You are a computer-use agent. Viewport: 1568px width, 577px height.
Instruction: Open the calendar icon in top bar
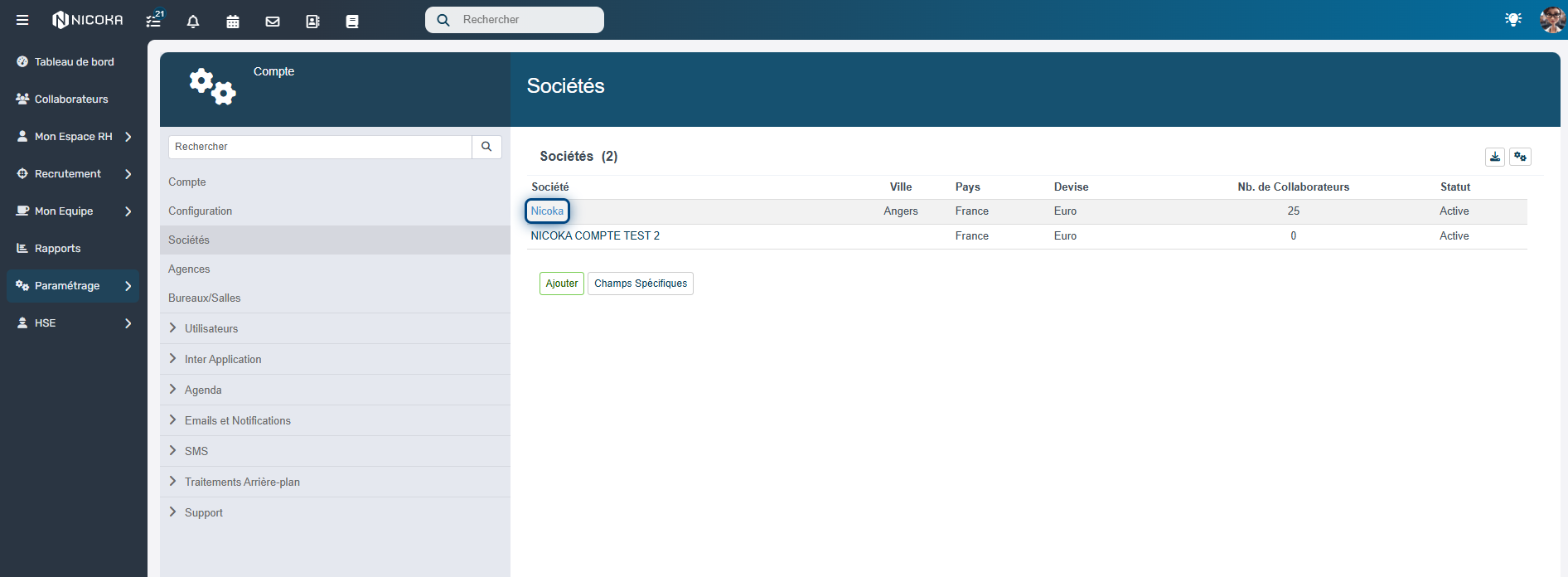click(x=233, y=22)
